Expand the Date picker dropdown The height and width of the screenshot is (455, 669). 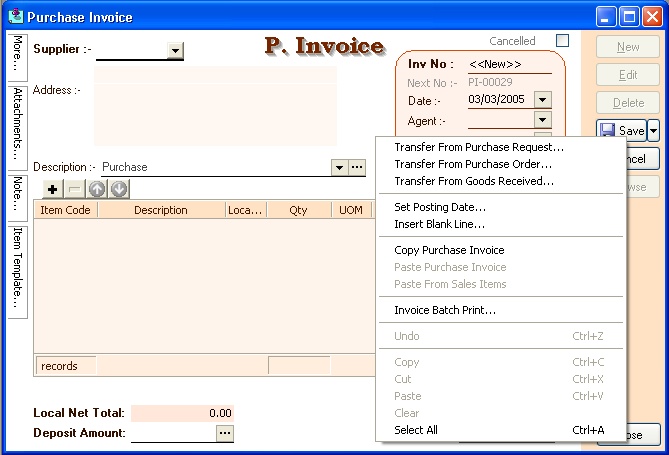point(543,100)
